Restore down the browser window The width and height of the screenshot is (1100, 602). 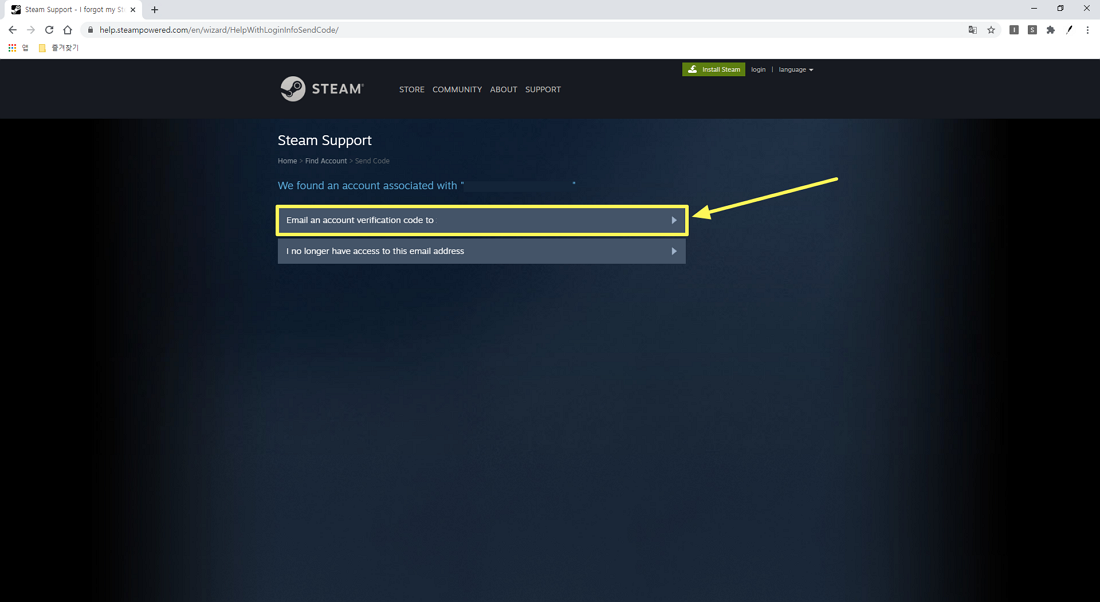tap(1060, 8)
